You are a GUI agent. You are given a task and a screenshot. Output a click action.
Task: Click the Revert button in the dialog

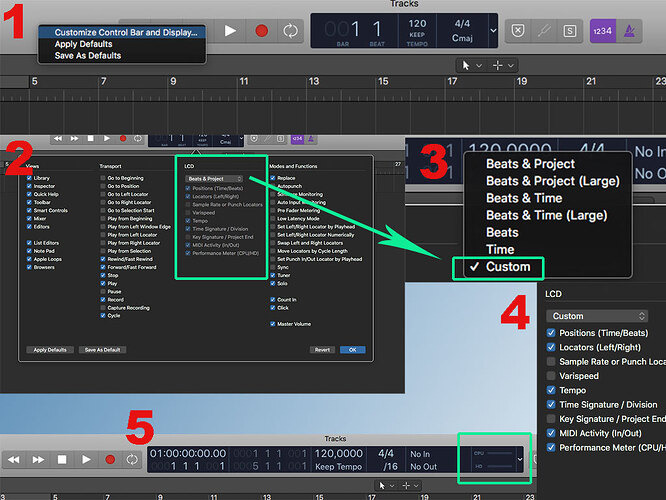pyautogui.click(x=322, y=350)
